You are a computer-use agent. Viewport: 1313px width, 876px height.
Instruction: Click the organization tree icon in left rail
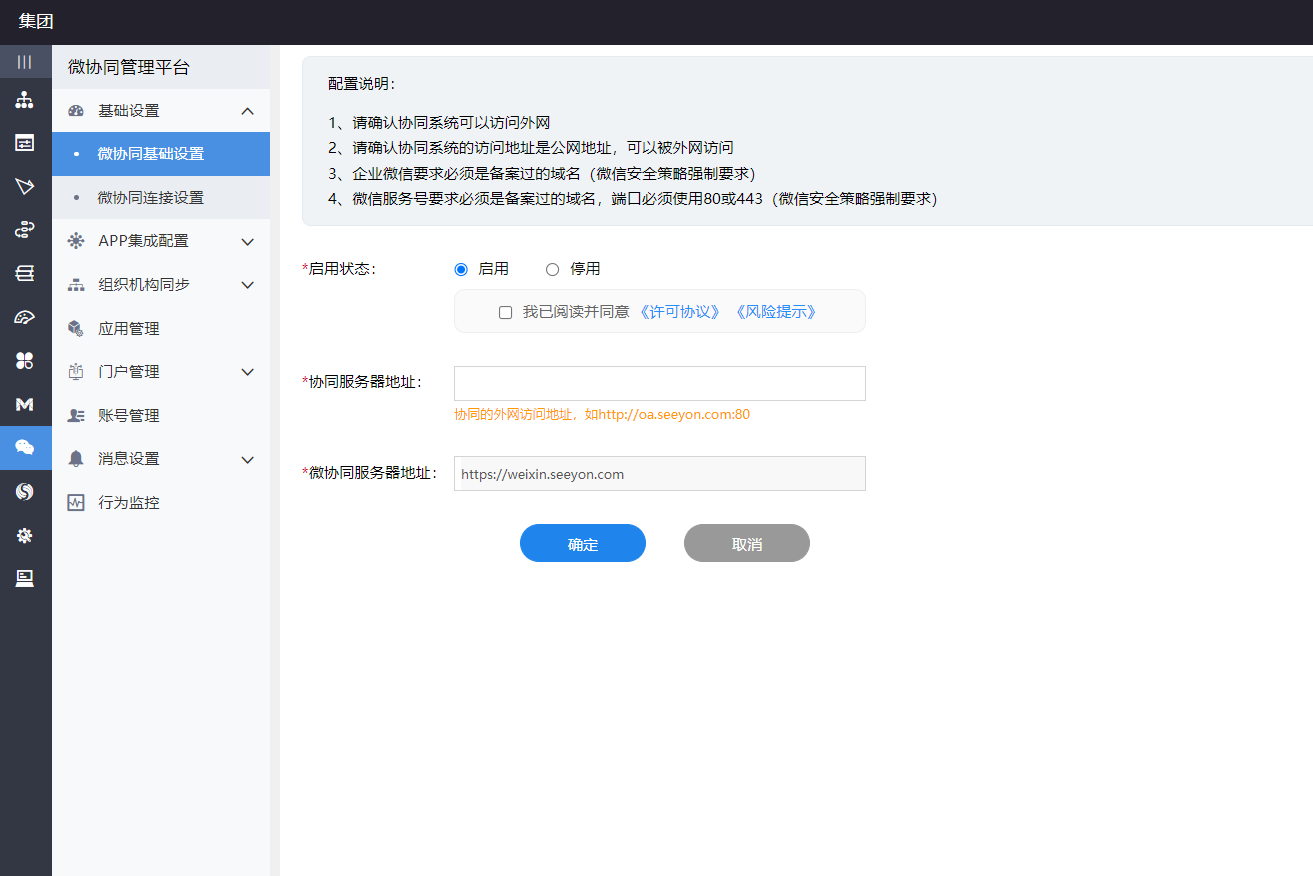[x=25, y=100]
